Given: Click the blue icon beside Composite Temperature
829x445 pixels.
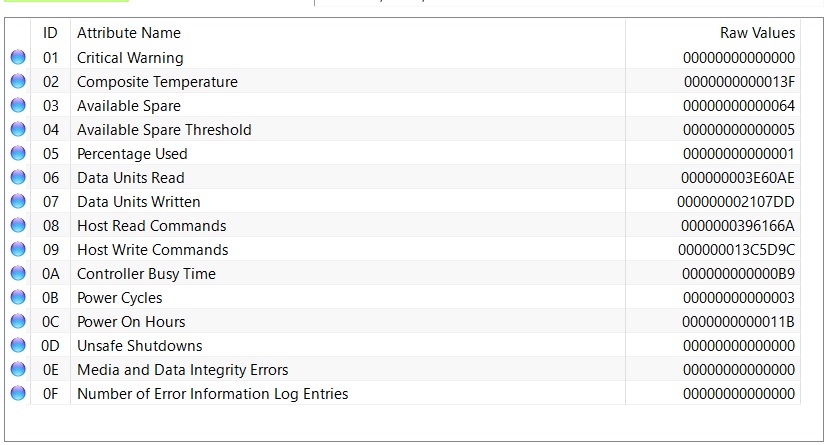Looking at the screenshot, I should (18, 82).
